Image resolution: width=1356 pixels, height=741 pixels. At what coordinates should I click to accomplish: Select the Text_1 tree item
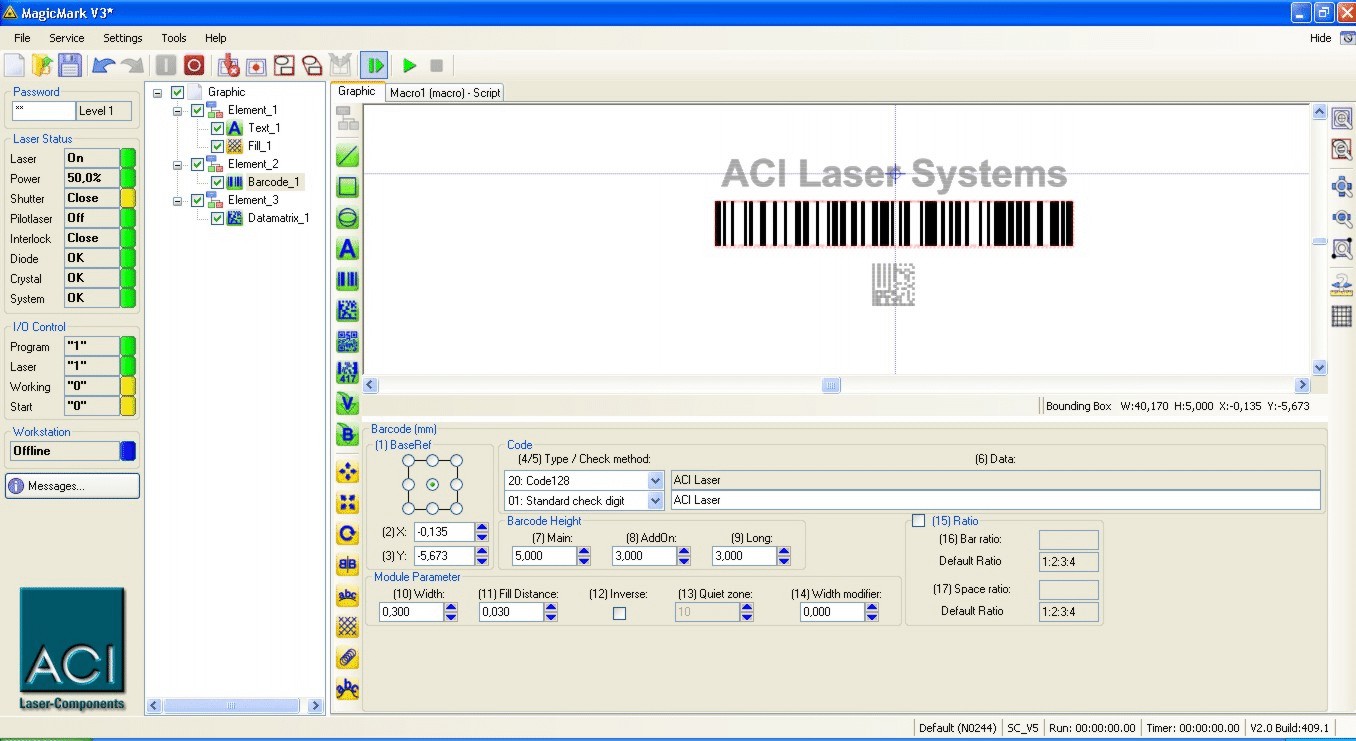tap(264, 128)
